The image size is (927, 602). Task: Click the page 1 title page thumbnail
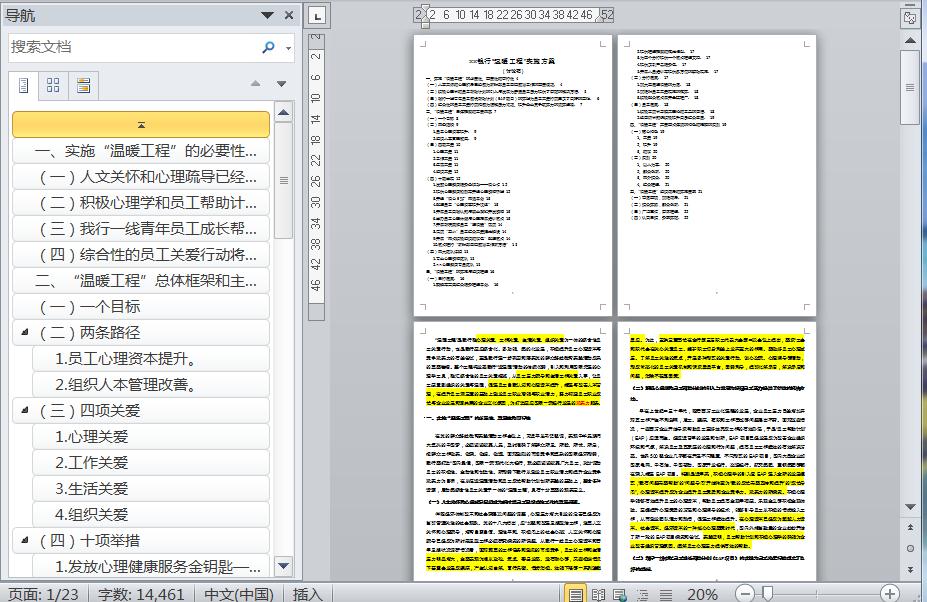click(513, 176)
